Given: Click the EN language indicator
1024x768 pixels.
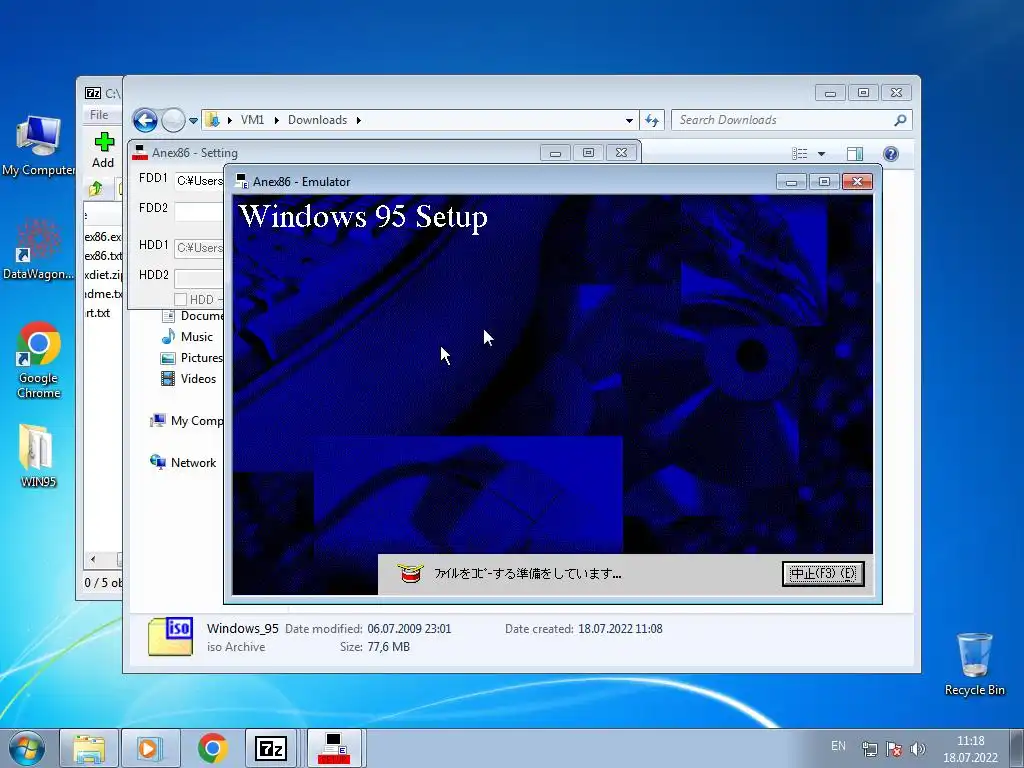Looking at the screenshot, I should click(x=839, y=746).
